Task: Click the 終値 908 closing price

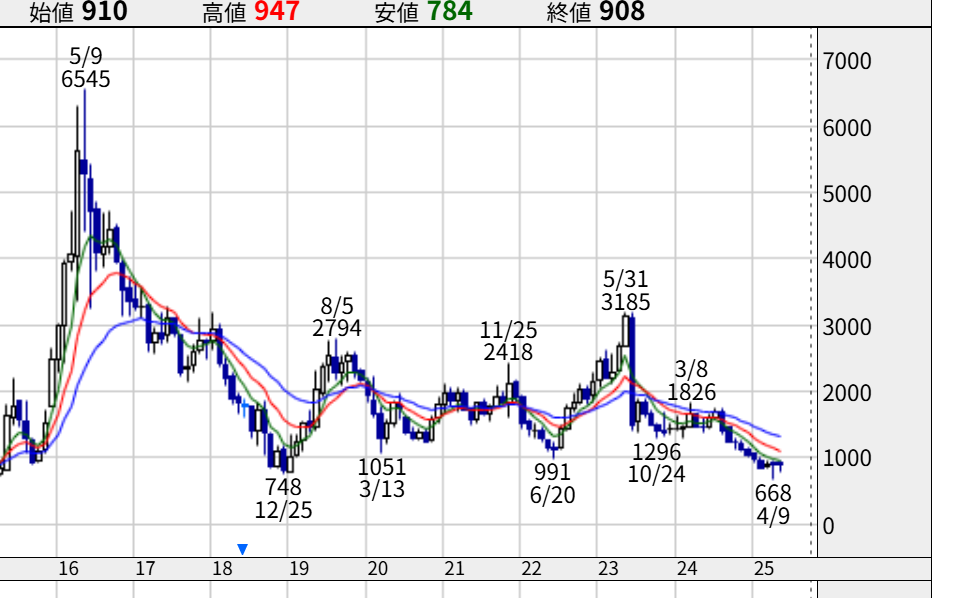Action: (x=596, y=12)
